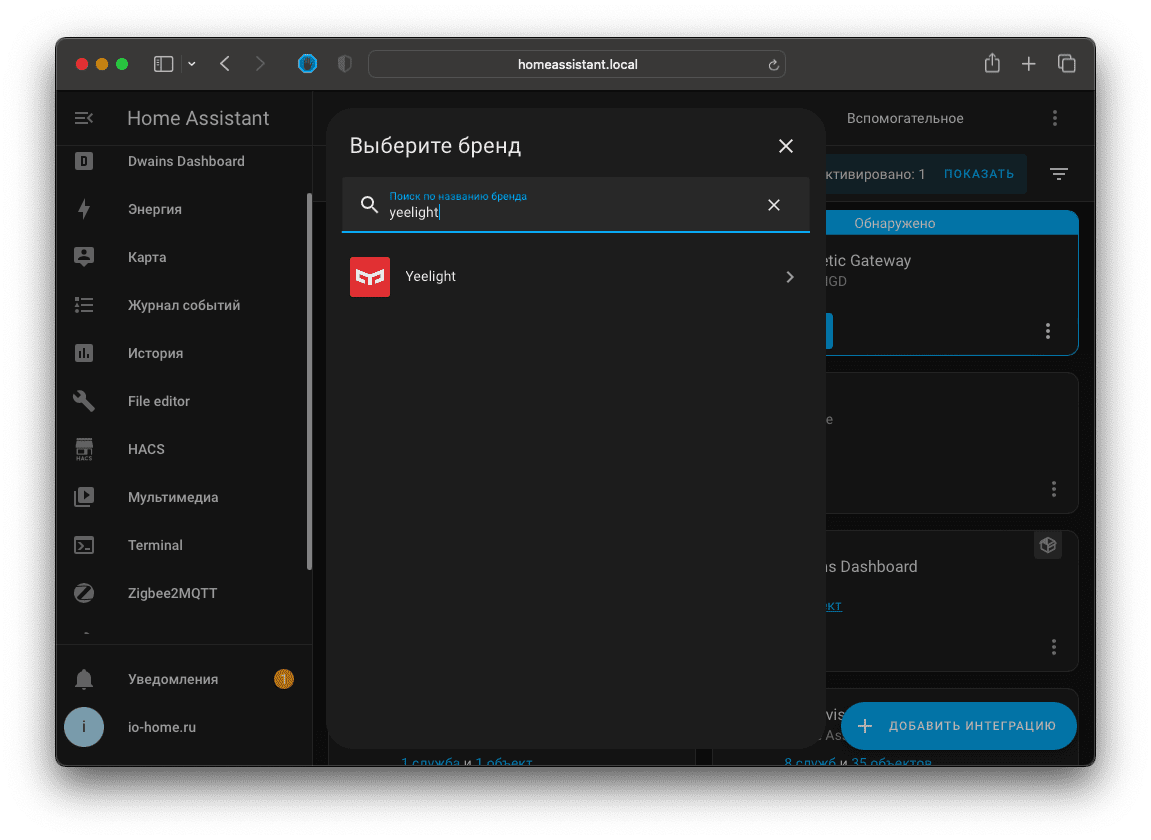Open Уведомления notifications panel
1151x840 pixels.
[x=172, y=679]
